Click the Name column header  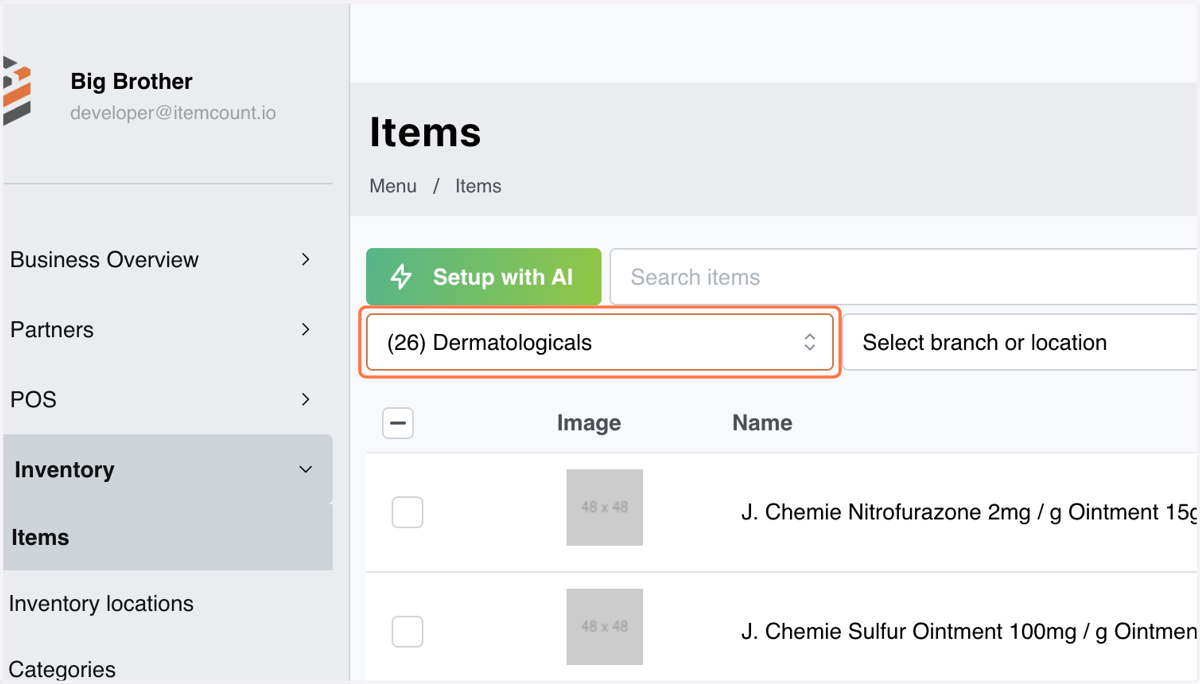tap(762, 423)
